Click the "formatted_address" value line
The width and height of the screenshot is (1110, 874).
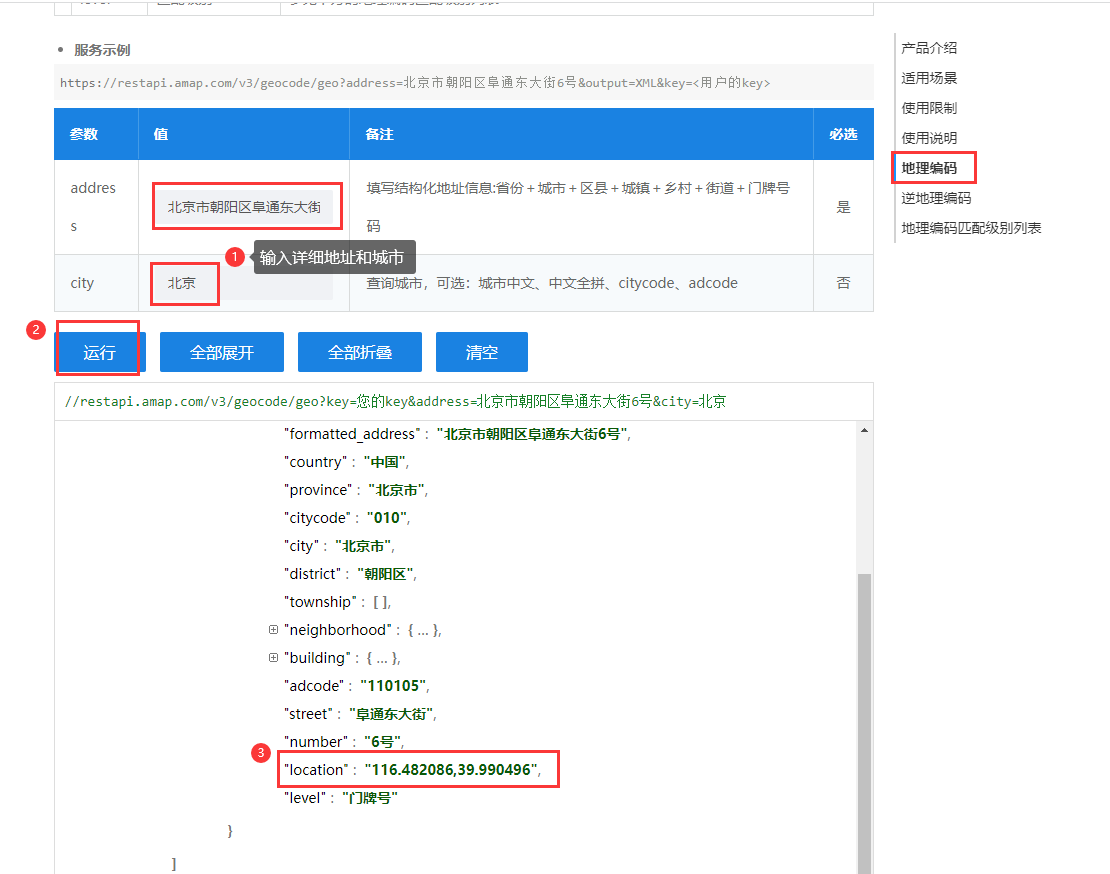(x=457, y=434)
